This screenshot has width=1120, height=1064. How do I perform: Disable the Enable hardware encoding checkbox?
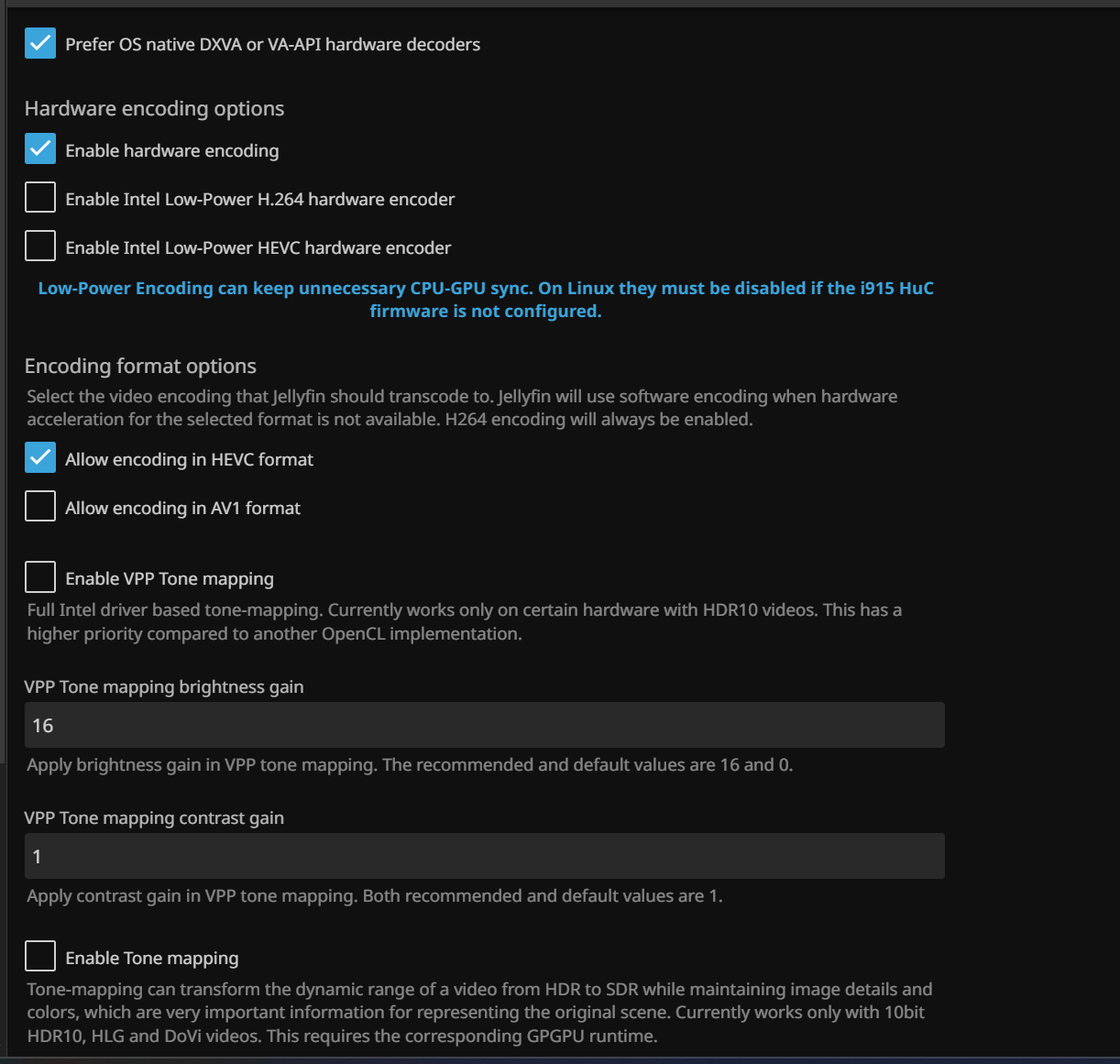(x=40, y=149)
